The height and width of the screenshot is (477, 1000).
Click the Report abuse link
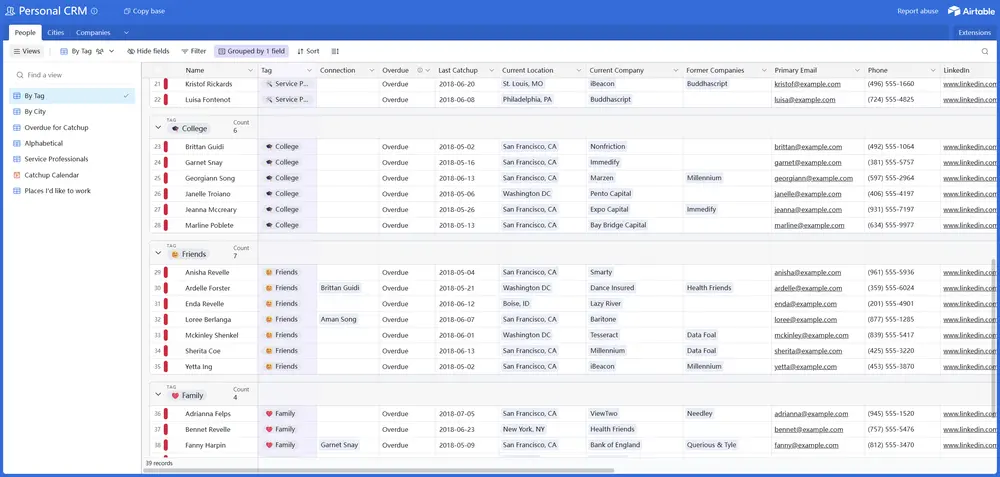[x=916, y=11]
